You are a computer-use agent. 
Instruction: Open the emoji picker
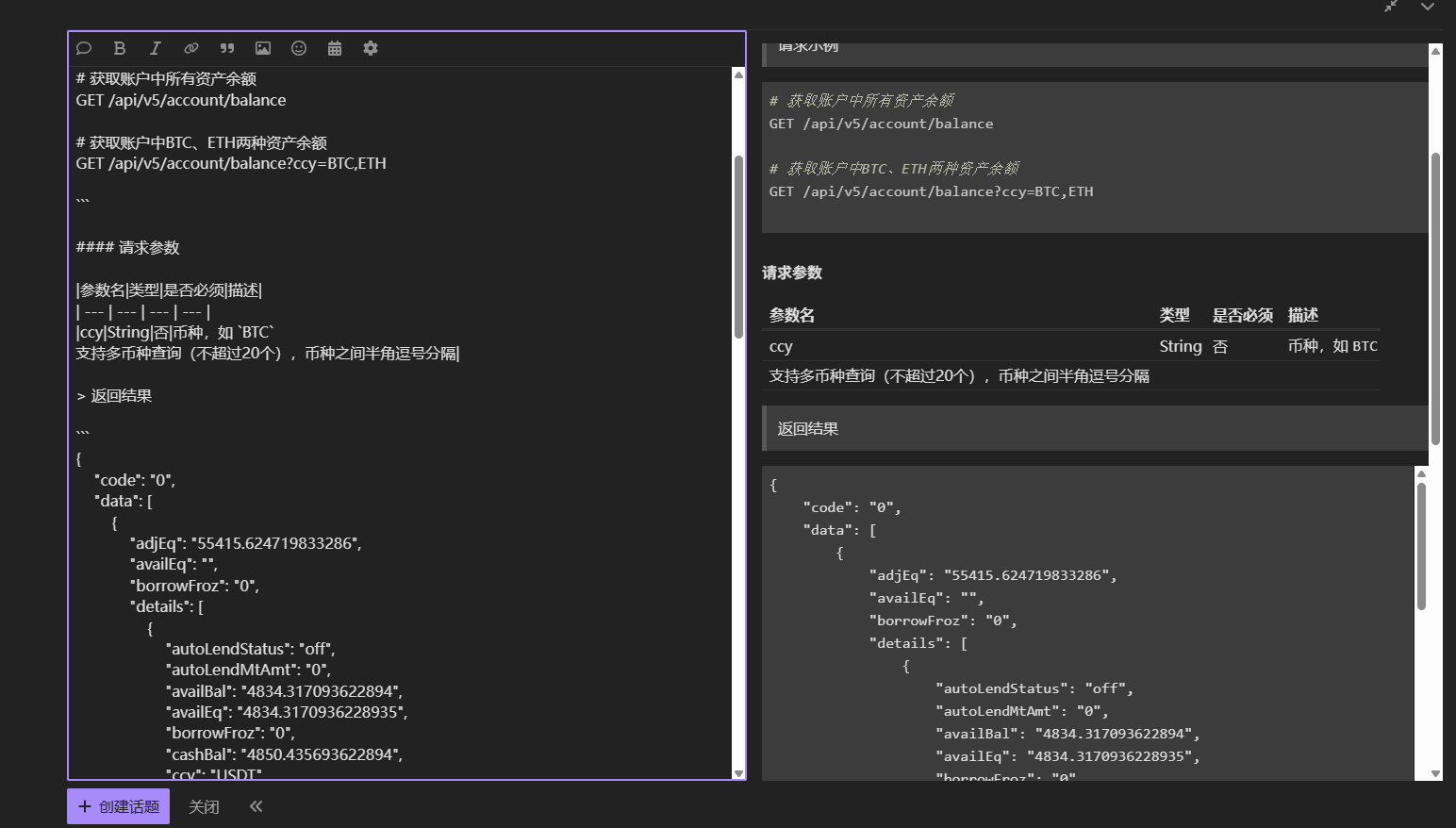coord(299,48)
